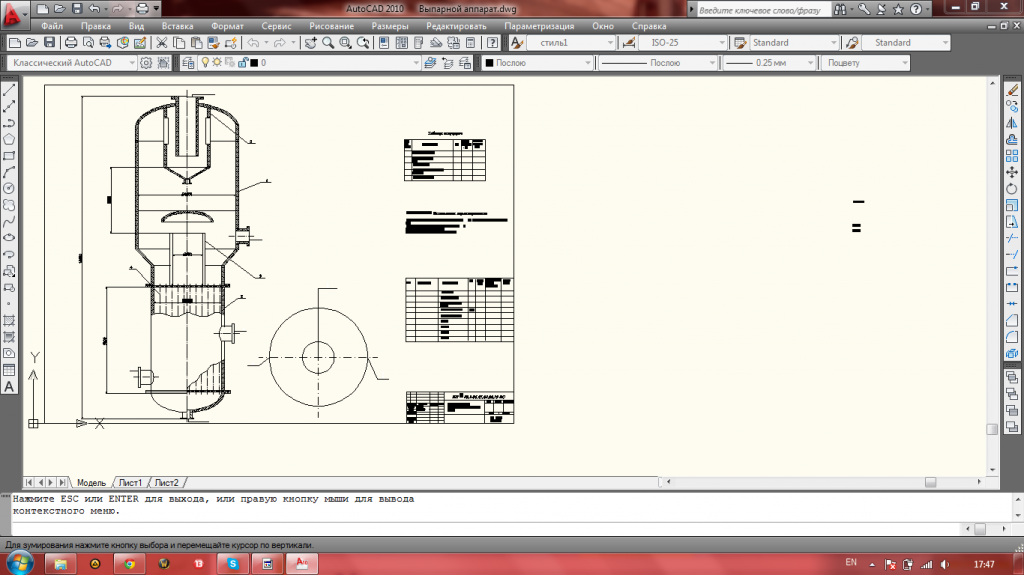Open Layer Properties Manager

188,63
